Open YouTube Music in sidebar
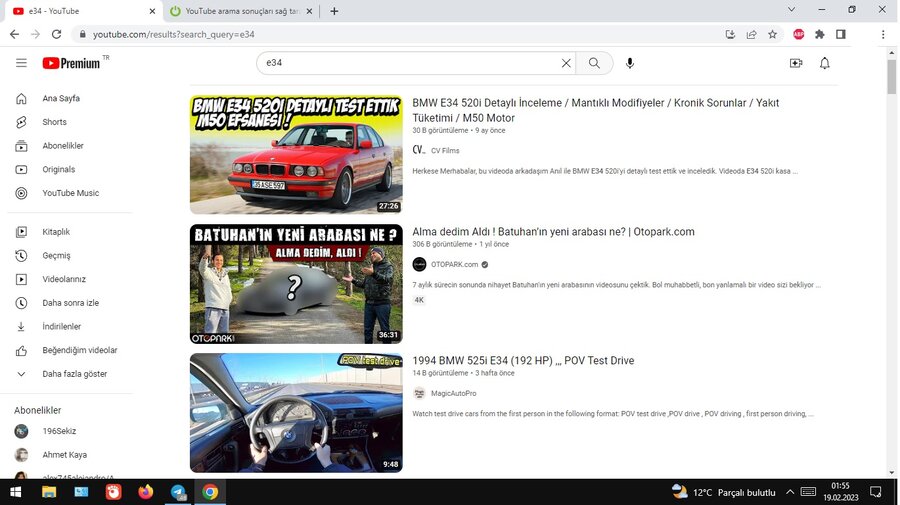The width and height of the screenshot is (900, 505). [x=70, y=193]
